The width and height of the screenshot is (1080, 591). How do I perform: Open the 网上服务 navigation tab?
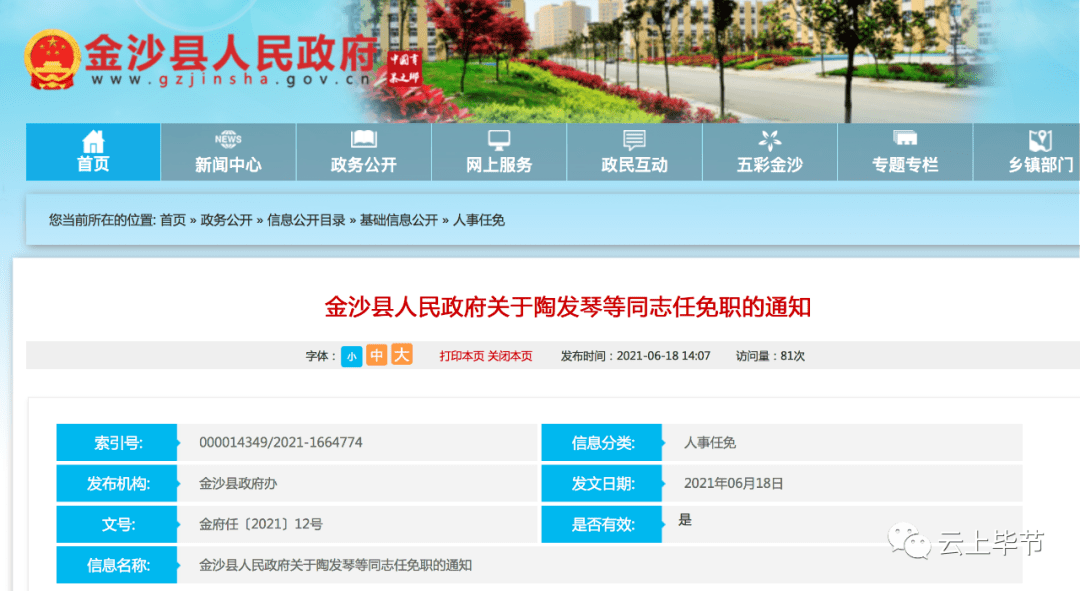coord(499,152)
